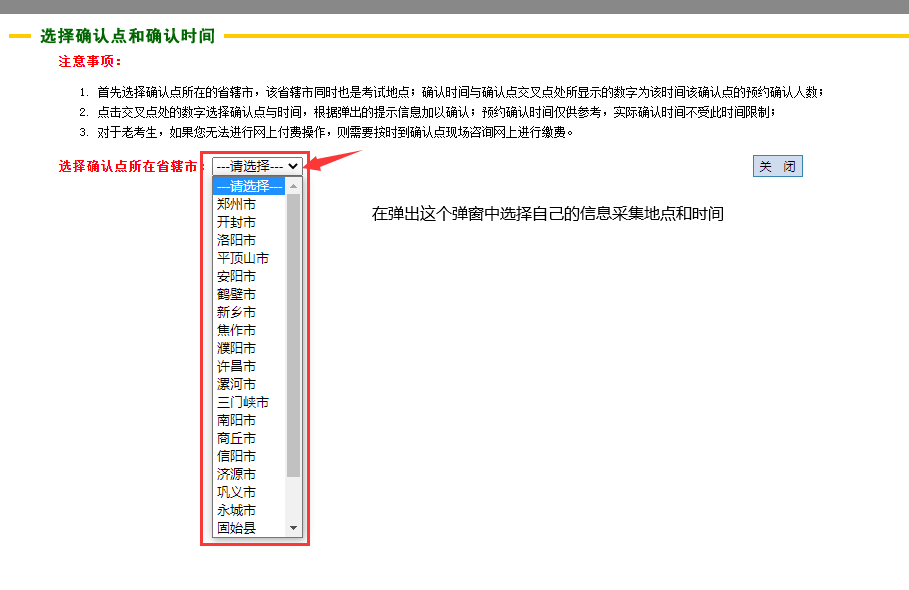The image size is (909, 590).
Task: Pick 焦作市 from the dropdown
Action: [x=237, y=330]
